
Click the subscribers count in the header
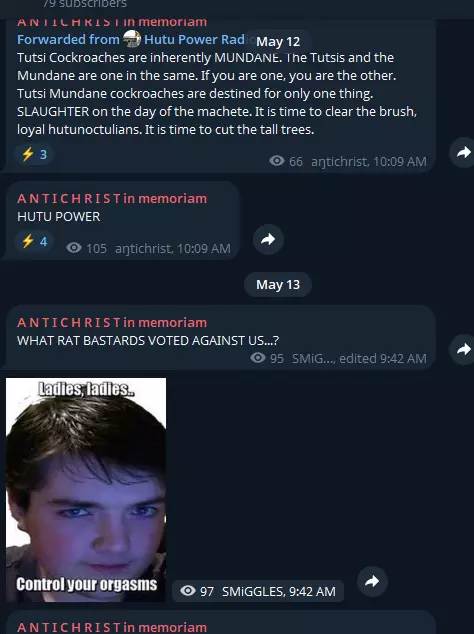point(85,4)
